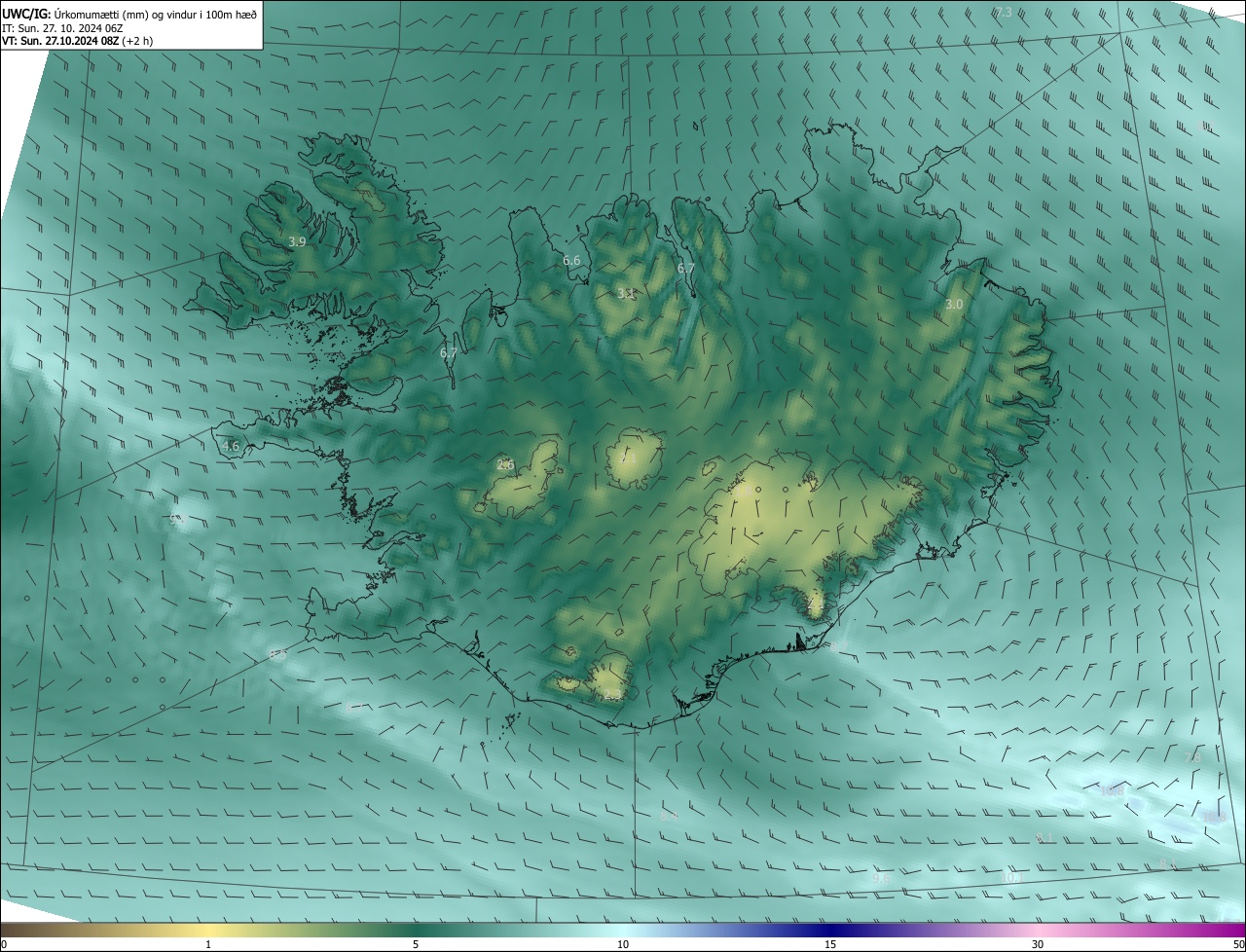Image resolution: width=1246 pixels, height=952 pixels.
Task: Click the '1' tick on the colour scale
Action: click(x=208, y=945)
